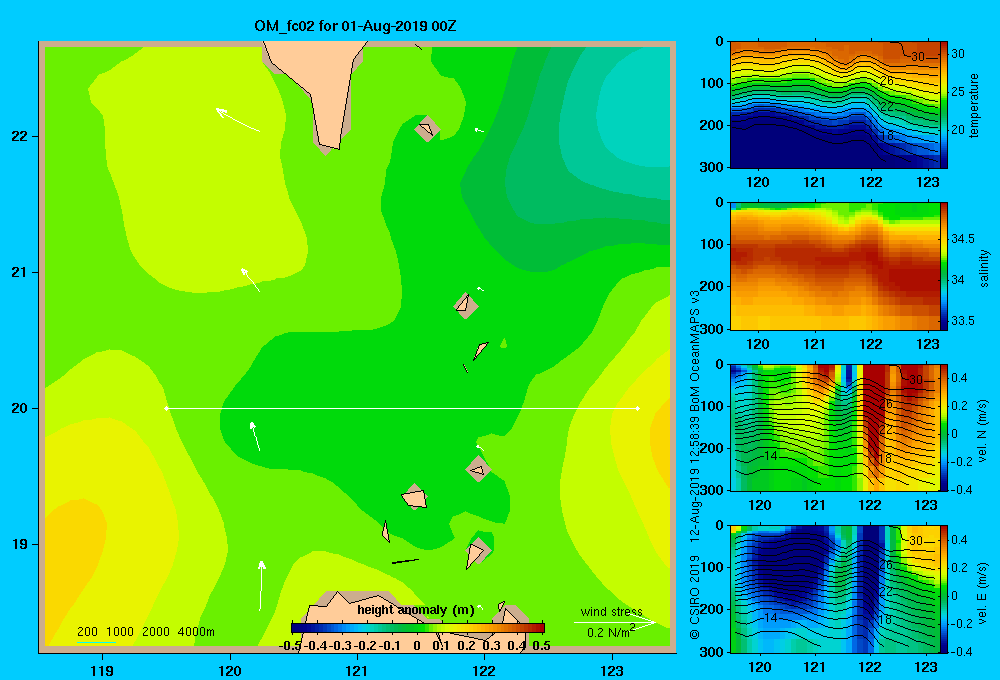This screenshot has width=1000, height=680.
Task: Click the "height anomaly (m)" label
Action: pyautogui.click(x=416, y=610)
